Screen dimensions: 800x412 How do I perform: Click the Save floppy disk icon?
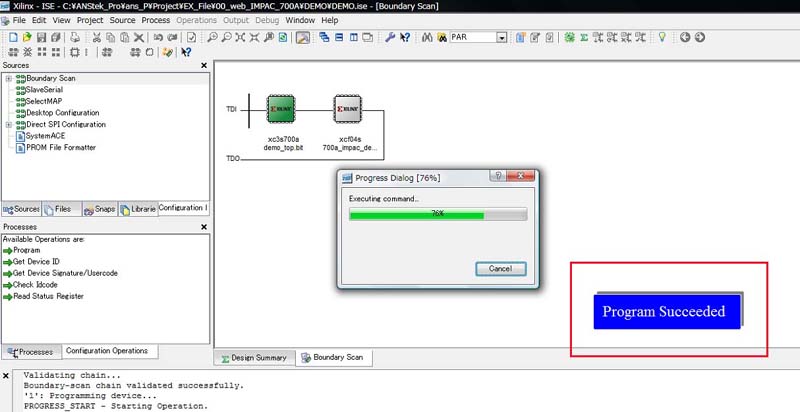coord(41,37)
